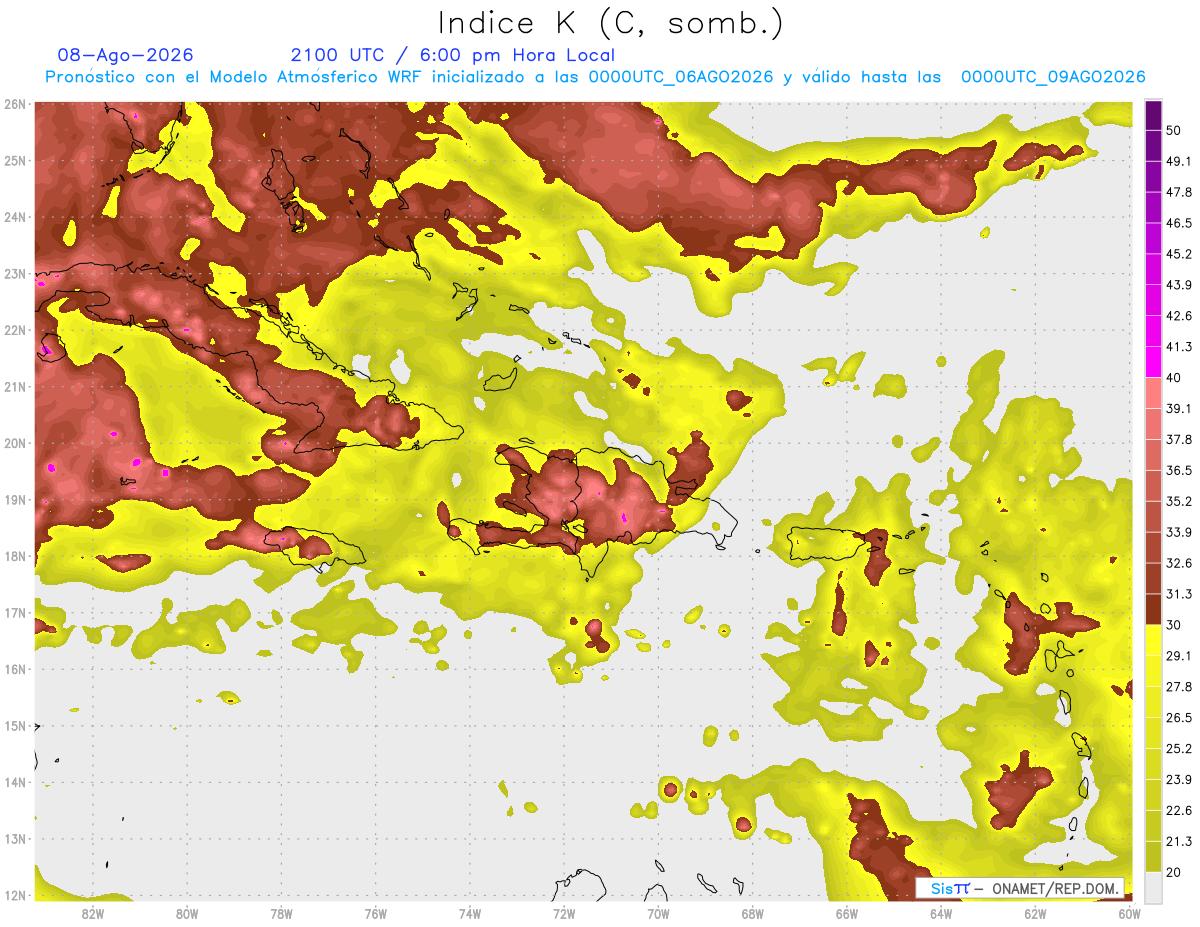
Task: Click the '68W' longitude label
Action: [x=752, y=913]
